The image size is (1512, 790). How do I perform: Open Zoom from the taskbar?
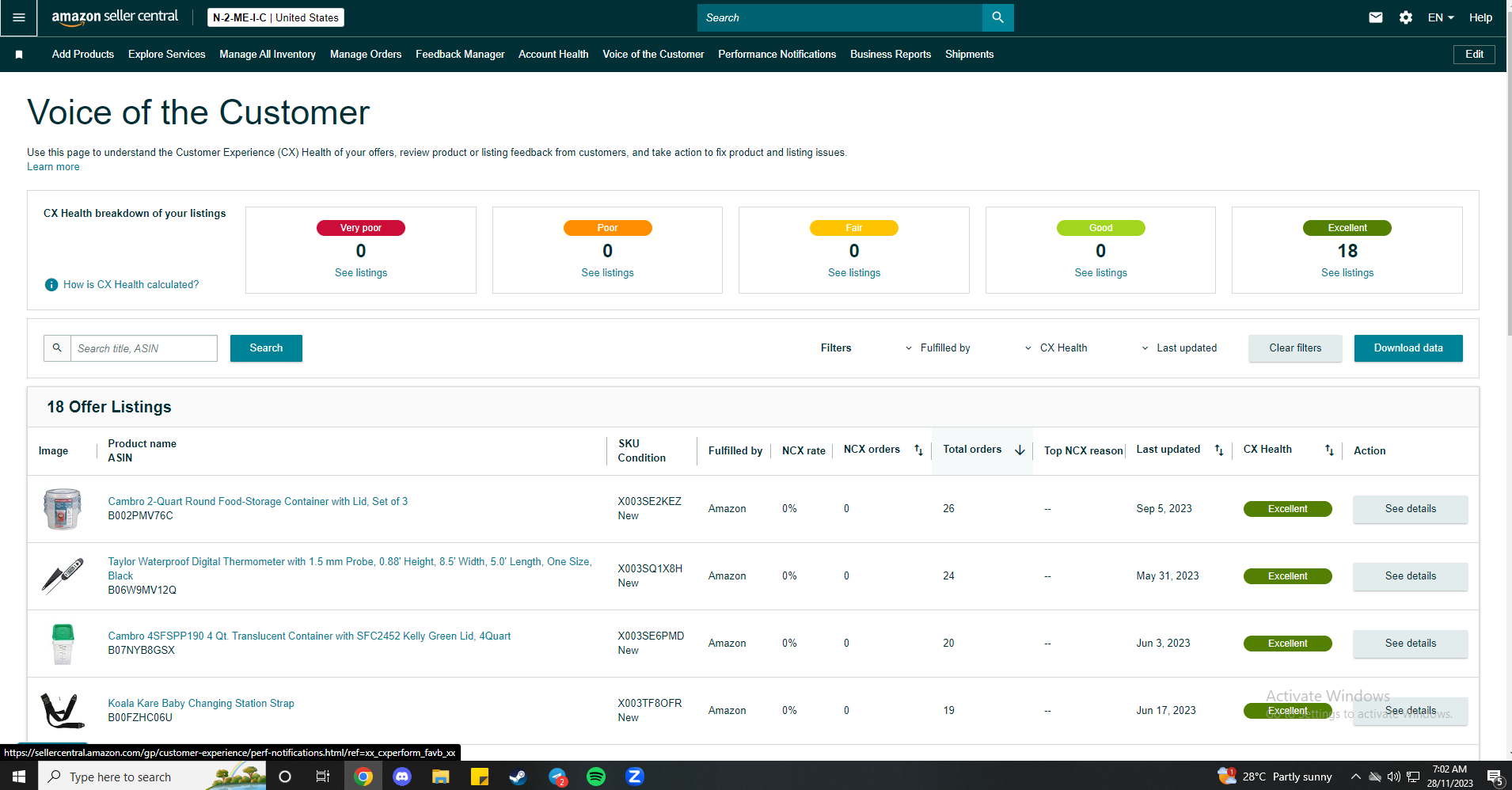coord(635,777)
